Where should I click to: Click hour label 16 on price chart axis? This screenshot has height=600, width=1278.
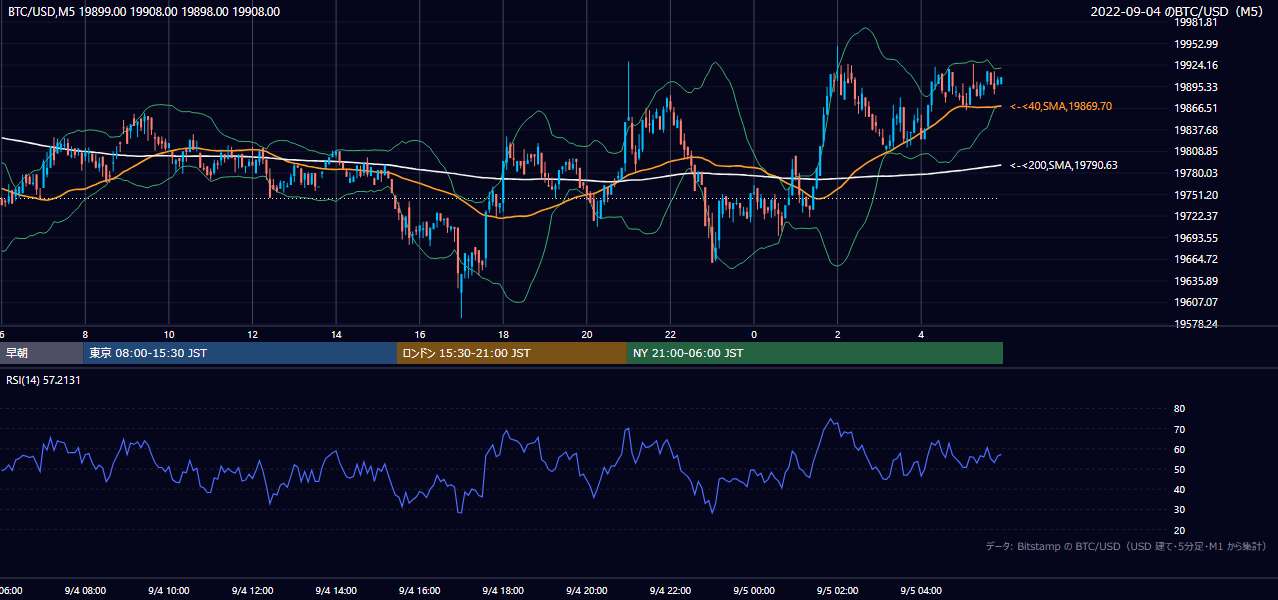(420, 334)
